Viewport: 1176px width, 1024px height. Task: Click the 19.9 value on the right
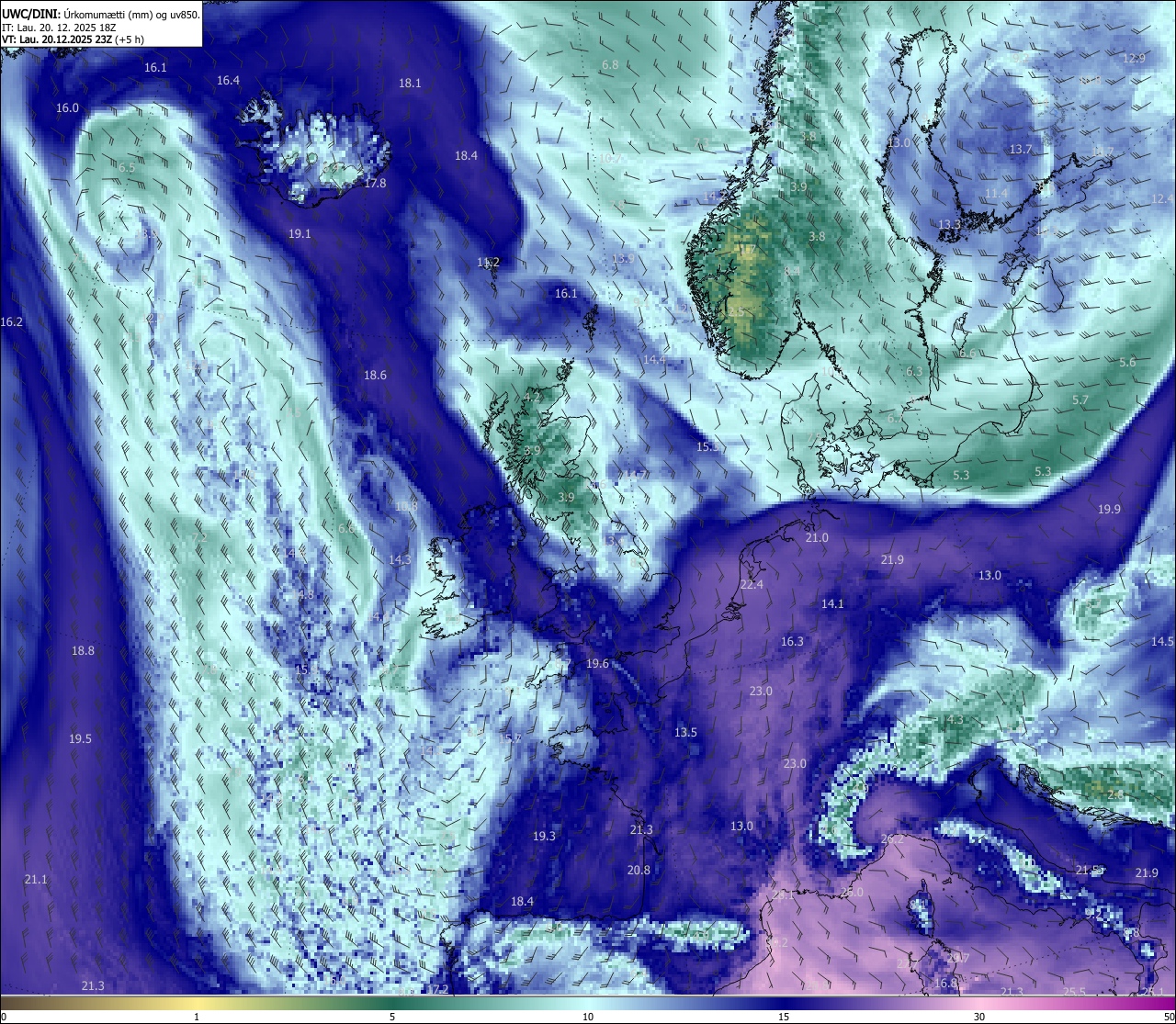(1109, 510)
